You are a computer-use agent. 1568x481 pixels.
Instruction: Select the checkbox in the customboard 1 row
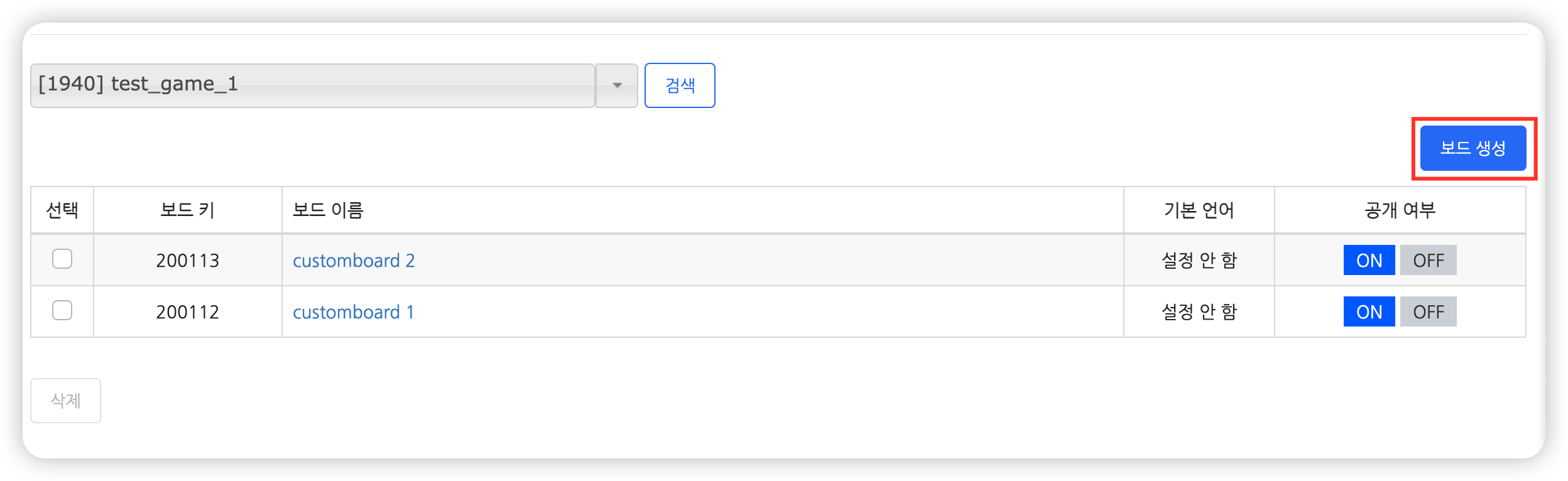(x=62, y=310)
